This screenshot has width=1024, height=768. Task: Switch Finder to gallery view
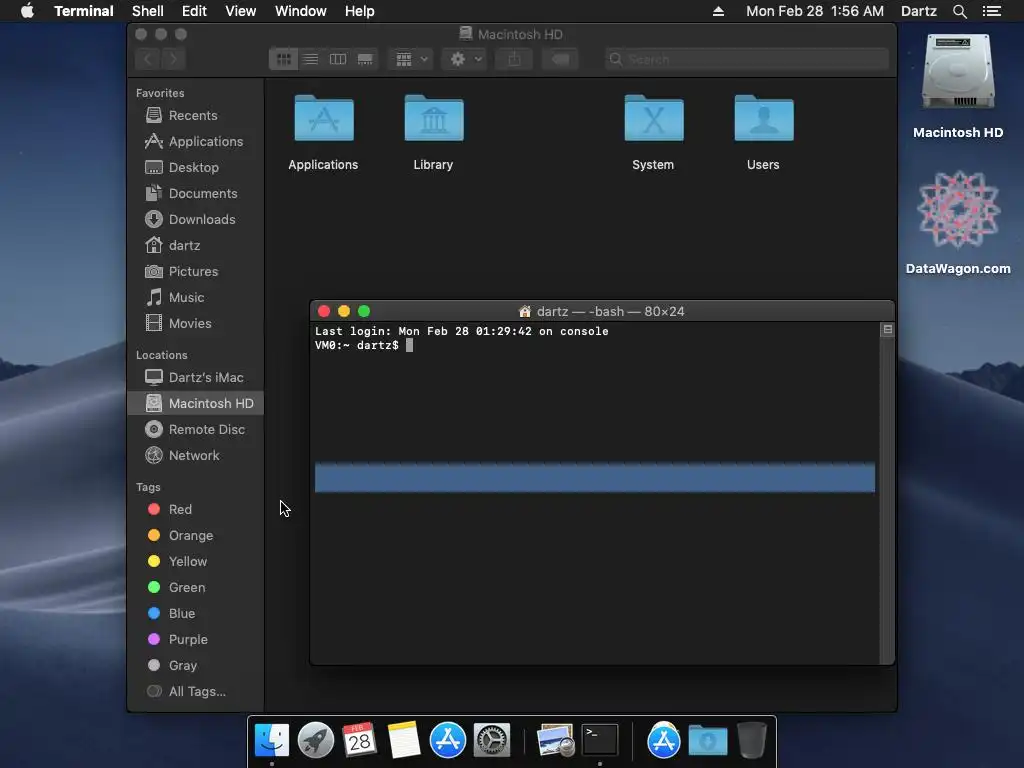(x=365, y=59)
